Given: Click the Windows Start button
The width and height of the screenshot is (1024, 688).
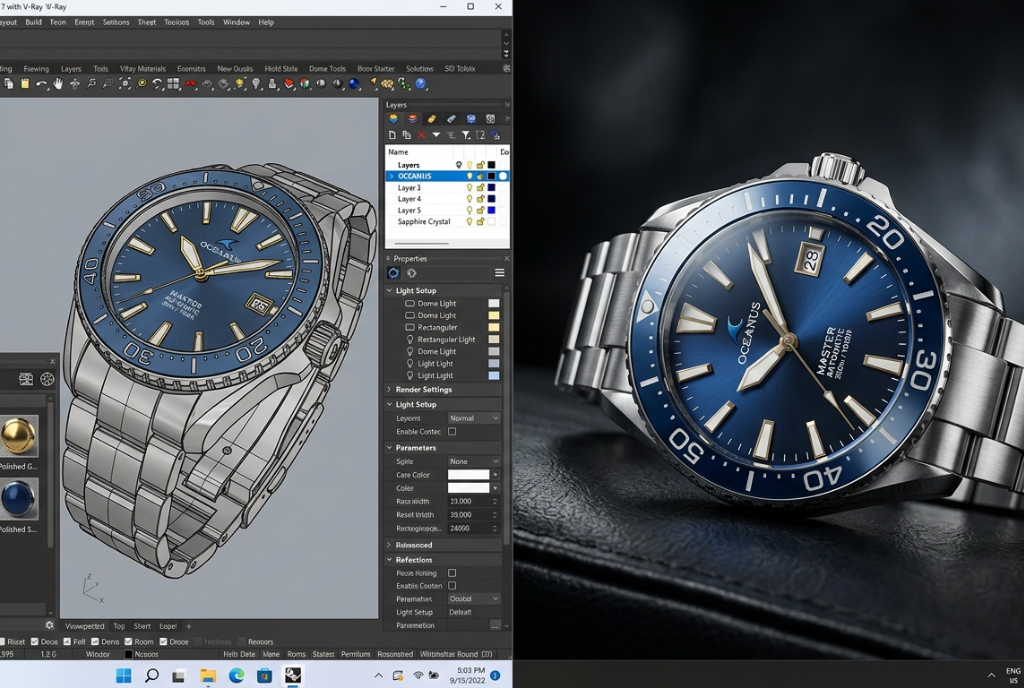Looking at the screenshot, I should (123, 675).
